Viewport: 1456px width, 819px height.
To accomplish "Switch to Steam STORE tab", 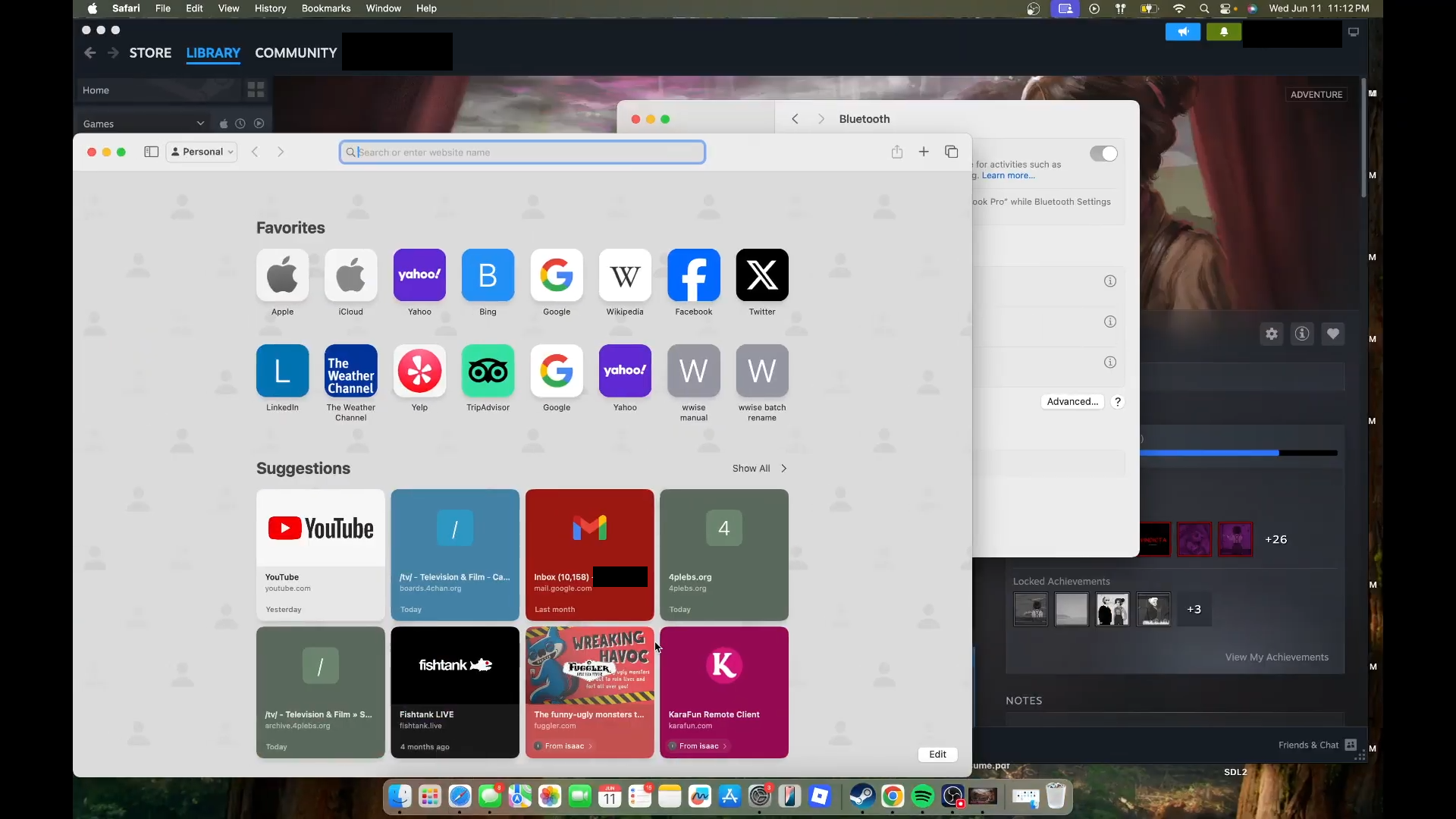I will [x=150, y=53].
